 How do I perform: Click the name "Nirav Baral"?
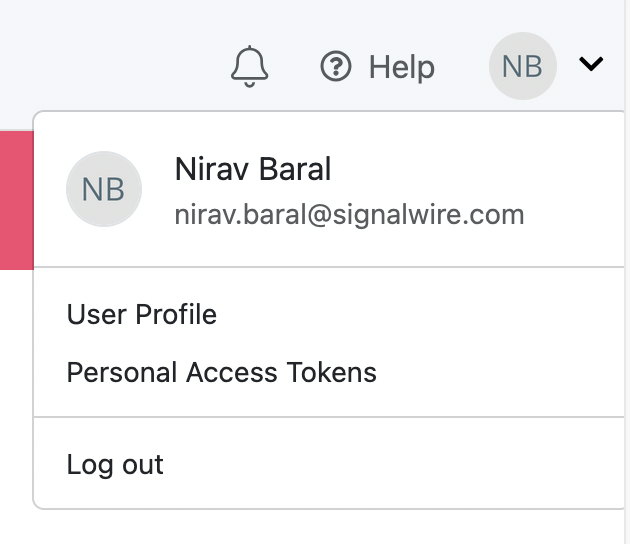(252, 169)
